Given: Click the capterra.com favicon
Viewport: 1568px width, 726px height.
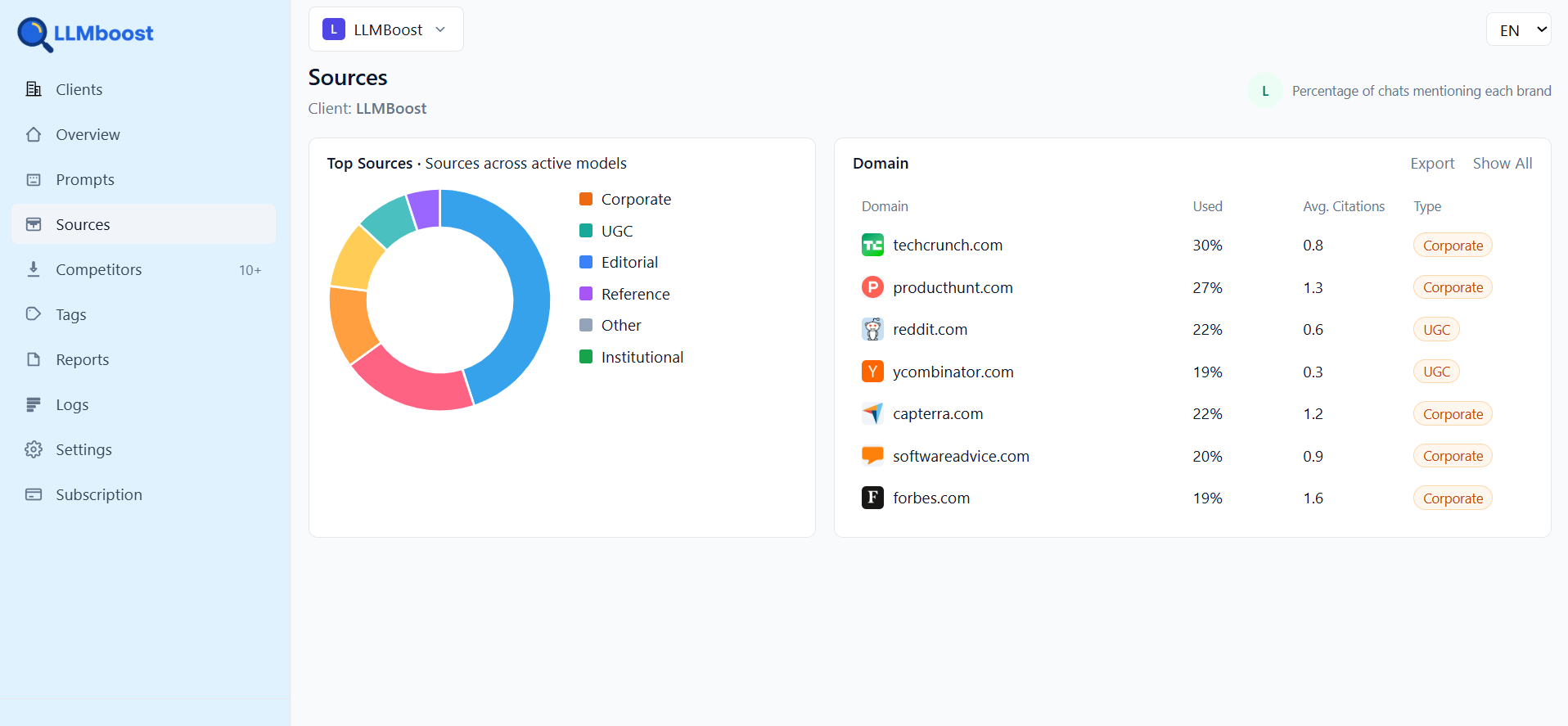Looking at the screenshot, I should point(872,413).
